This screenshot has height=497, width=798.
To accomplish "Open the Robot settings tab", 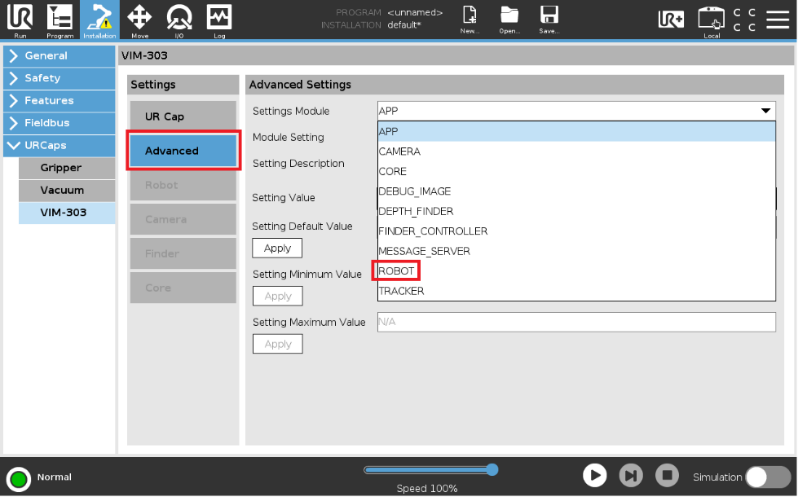I will [x=183, y=185].
